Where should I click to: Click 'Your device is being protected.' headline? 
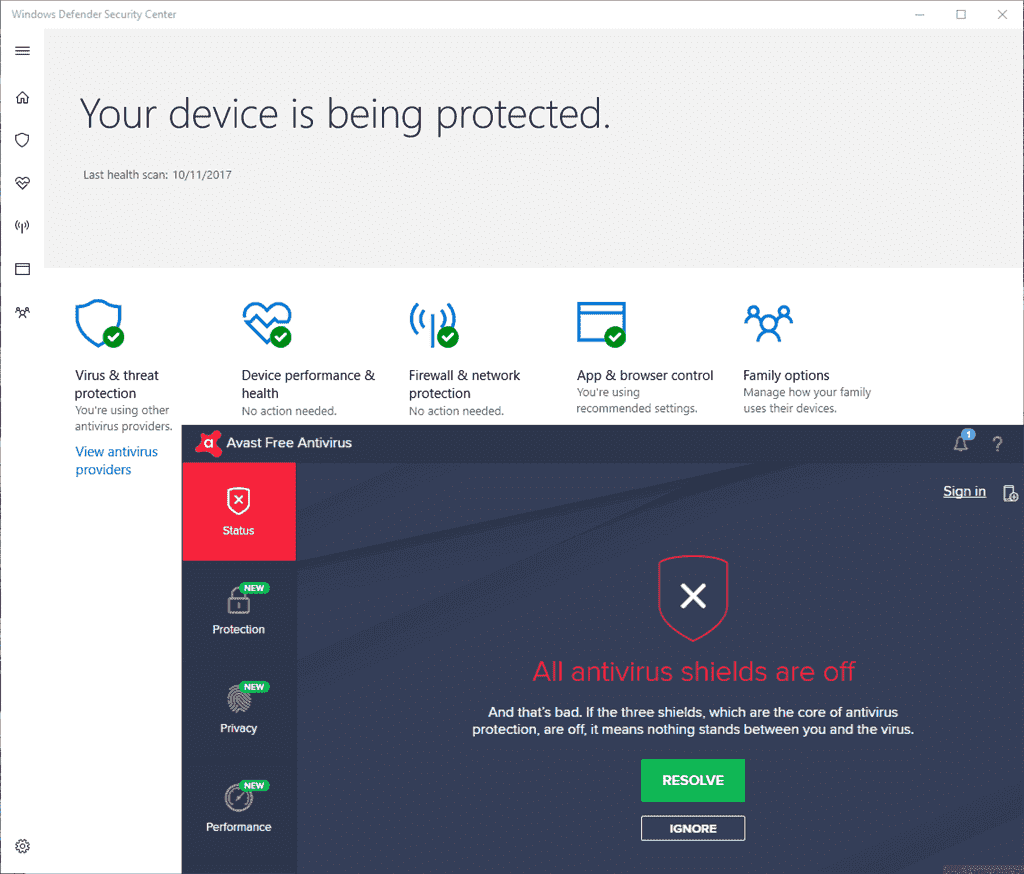click(x=345, y=115)
